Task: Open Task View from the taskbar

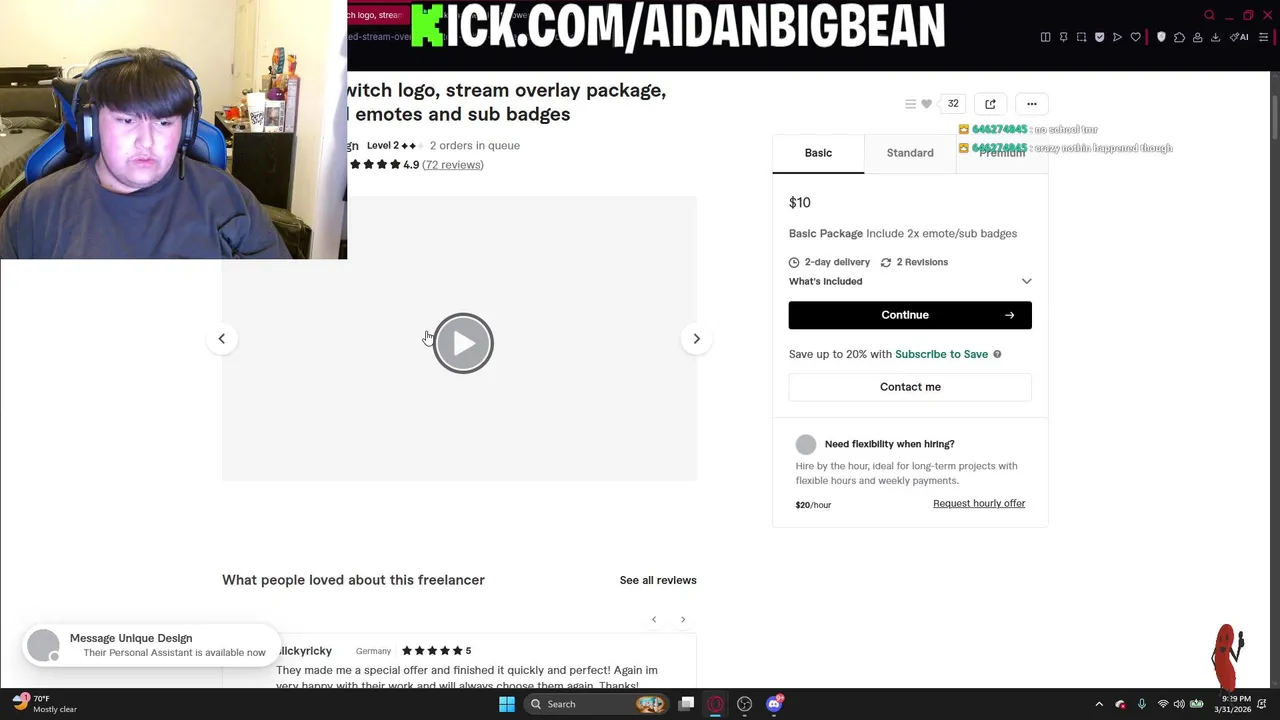Action: (686, 704)
